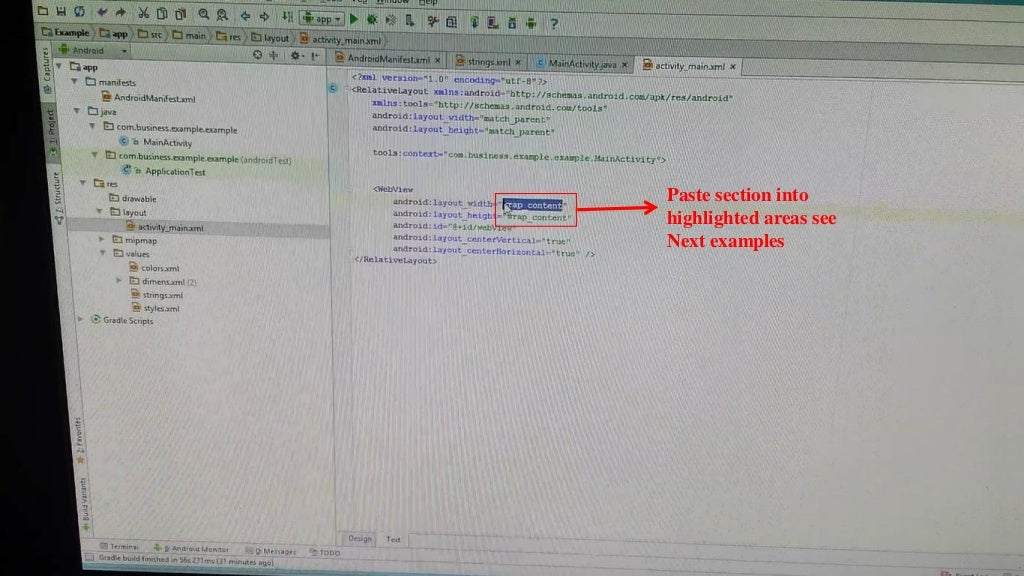Select styles.xml in project tree
This screenshot has height=576, width=1024.
[156, 308]
